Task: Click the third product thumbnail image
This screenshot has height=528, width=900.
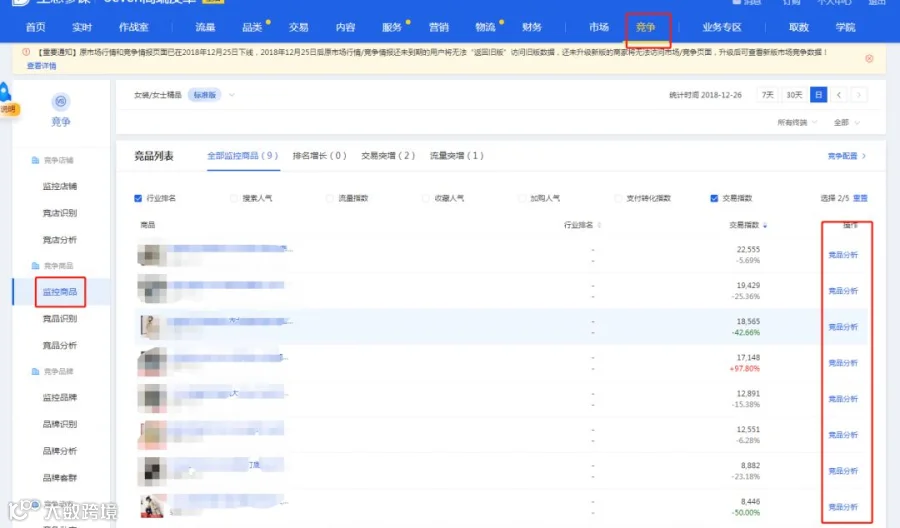Action: [151, 327]
